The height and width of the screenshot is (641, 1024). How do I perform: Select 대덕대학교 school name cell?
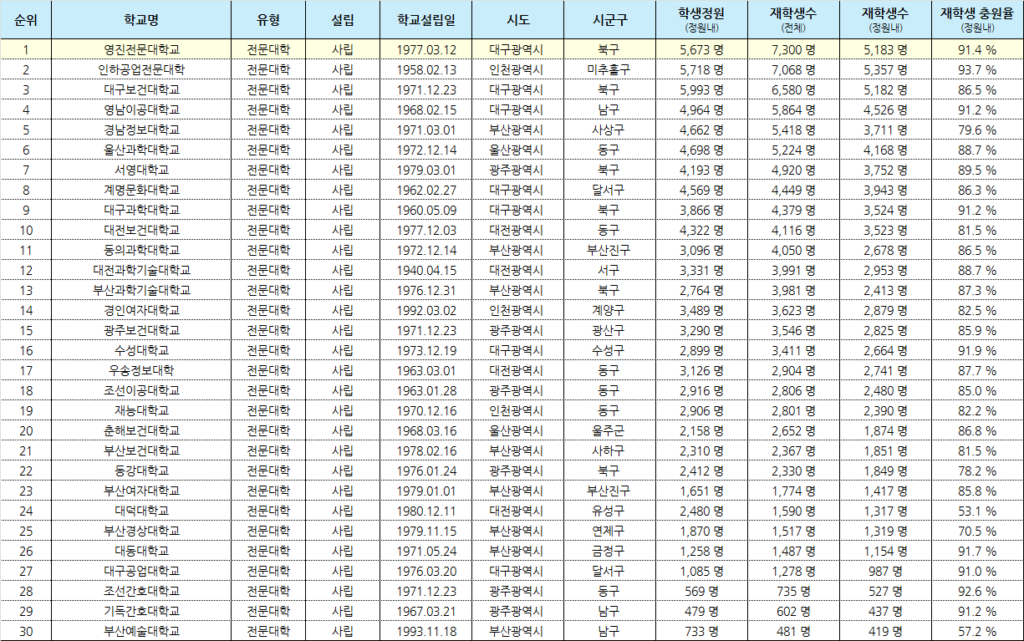142,511
